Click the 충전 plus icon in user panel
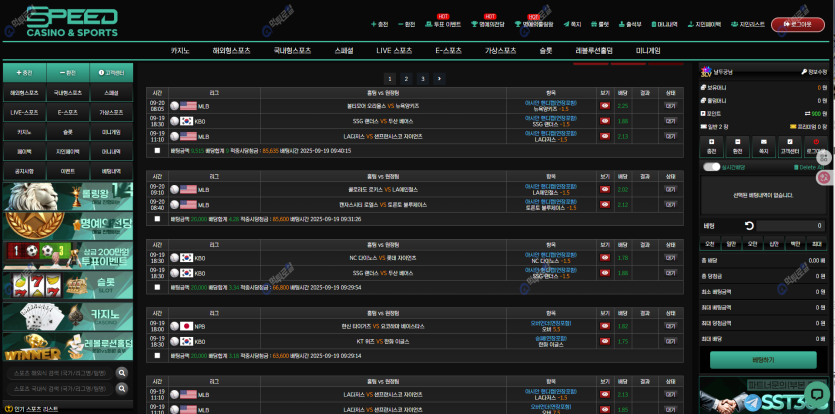Screen dimensions: 835x414 [711, 146]
